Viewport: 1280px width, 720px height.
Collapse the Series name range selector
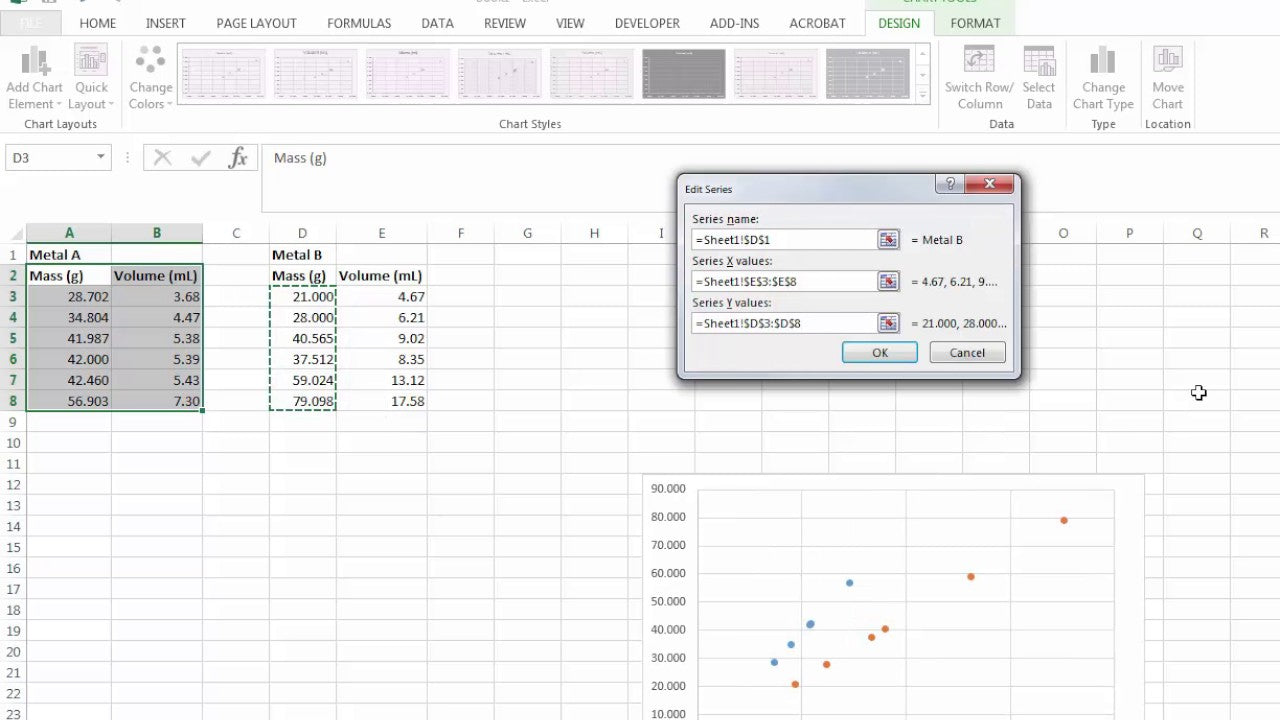pos(887,239)
